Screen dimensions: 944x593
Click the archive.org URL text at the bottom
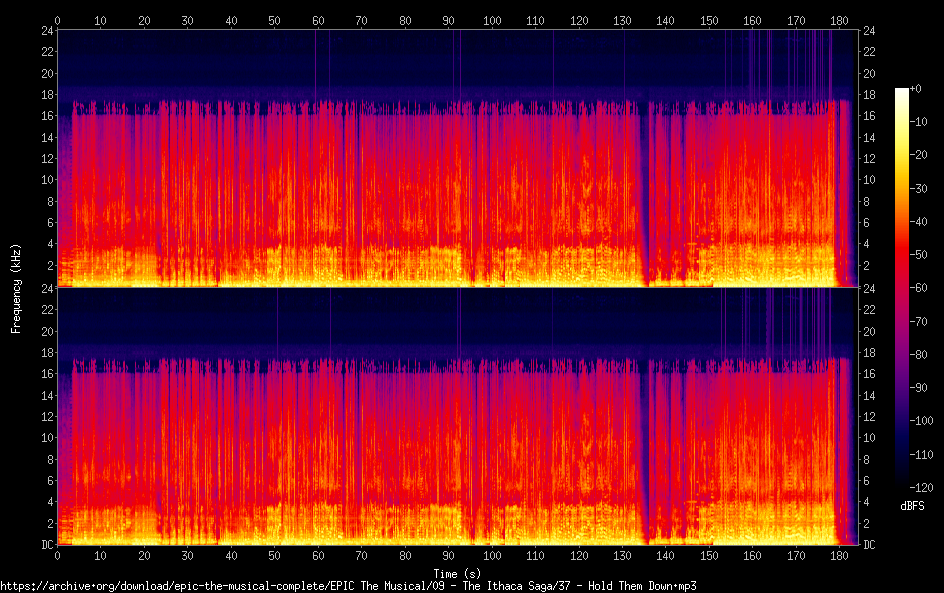(x=348, y=586)
